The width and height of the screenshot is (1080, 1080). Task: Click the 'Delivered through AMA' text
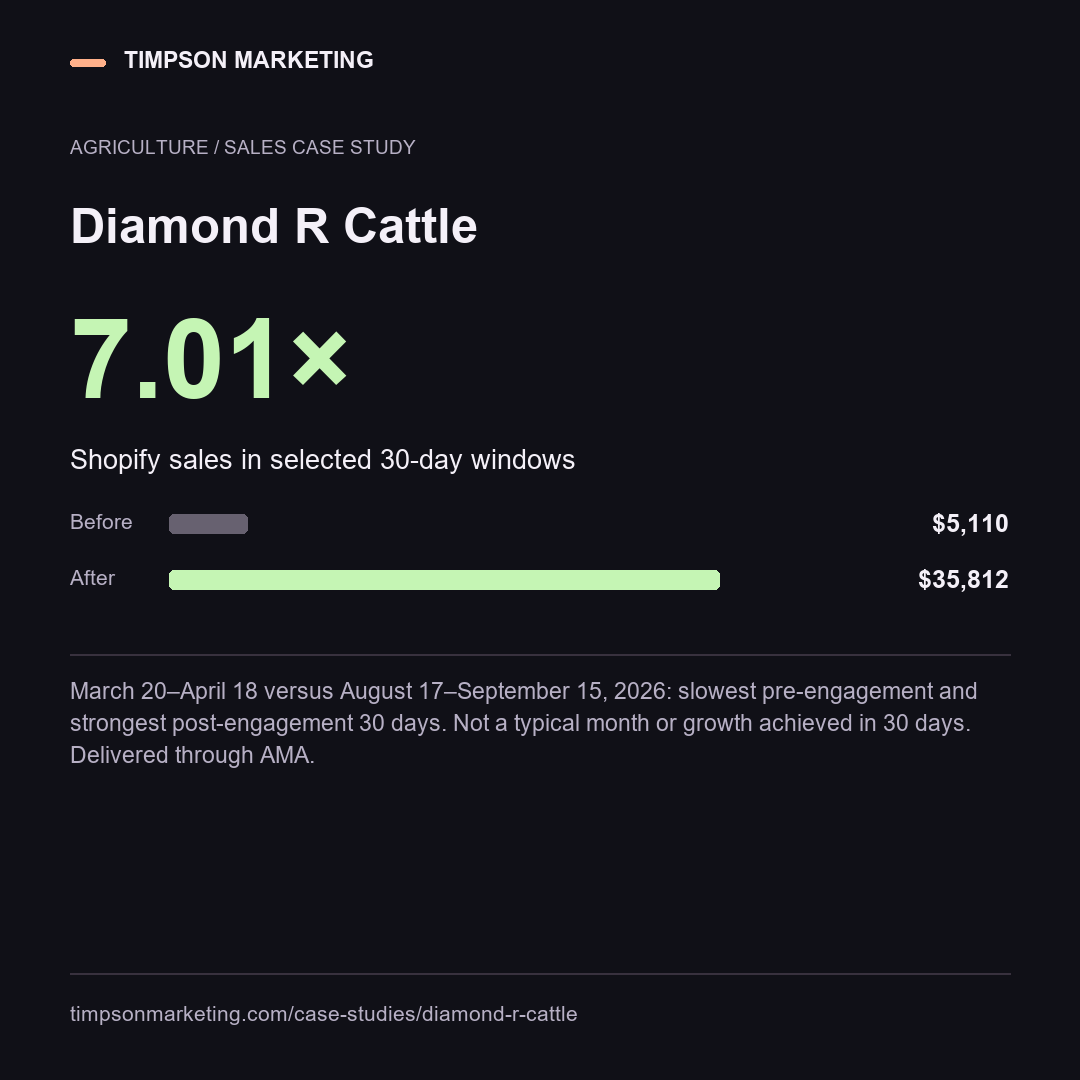pos(192,755)
